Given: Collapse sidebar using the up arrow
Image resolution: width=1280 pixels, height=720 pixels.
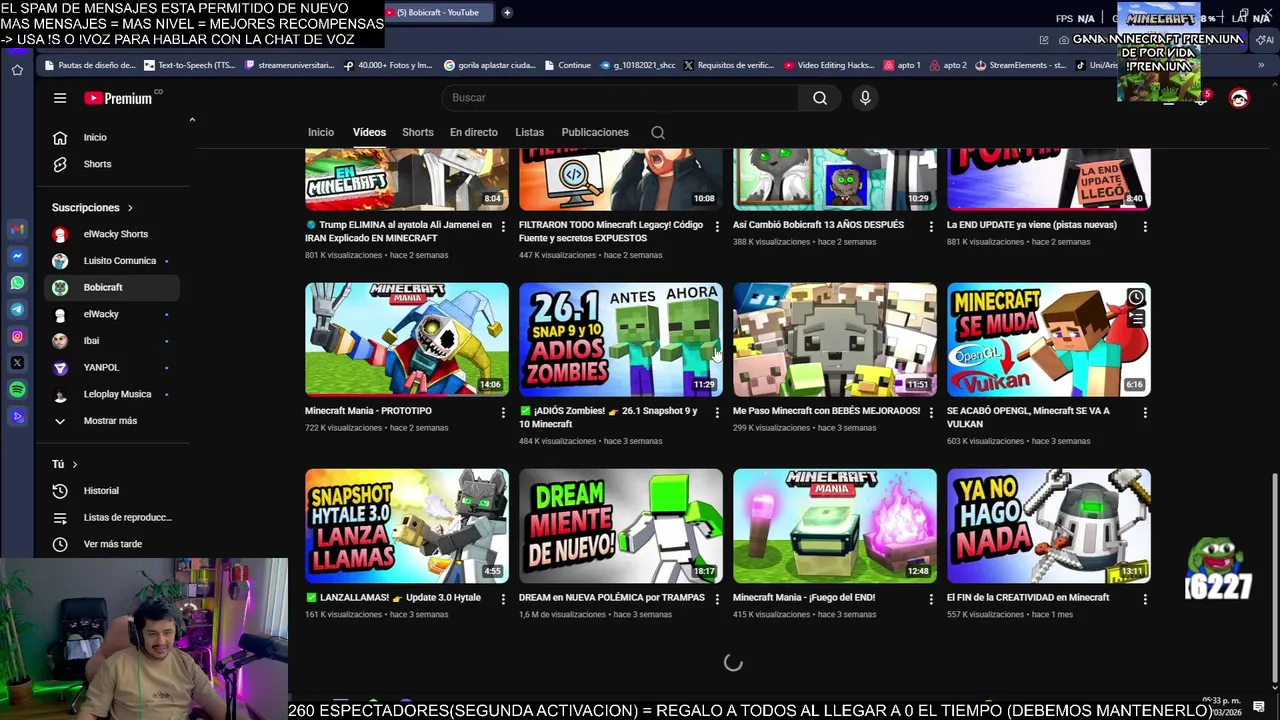Looking at the screenshot, I should point(192,120).
